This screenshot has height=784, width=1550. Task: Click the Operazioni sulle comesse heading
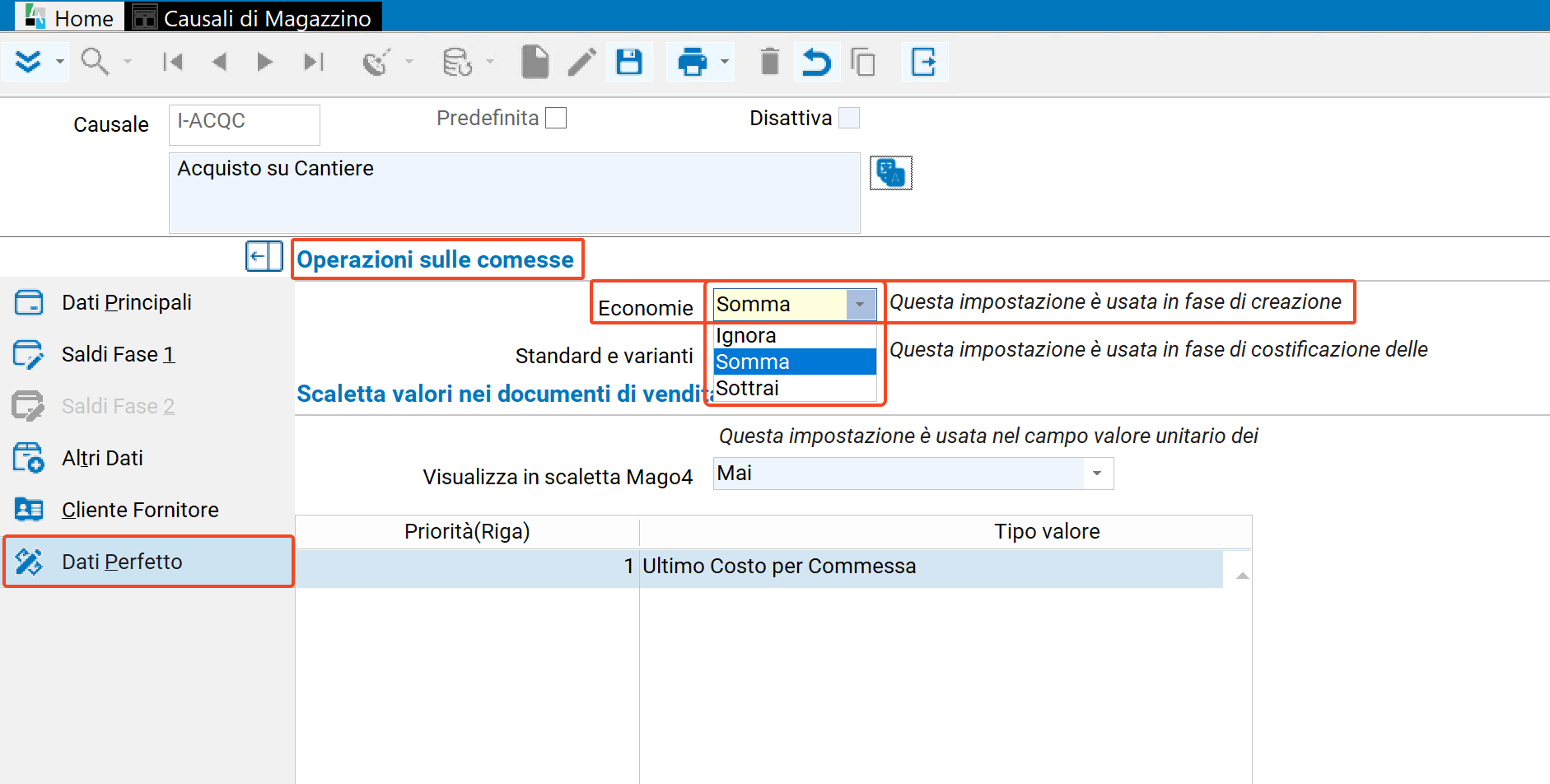pos(435,259)
